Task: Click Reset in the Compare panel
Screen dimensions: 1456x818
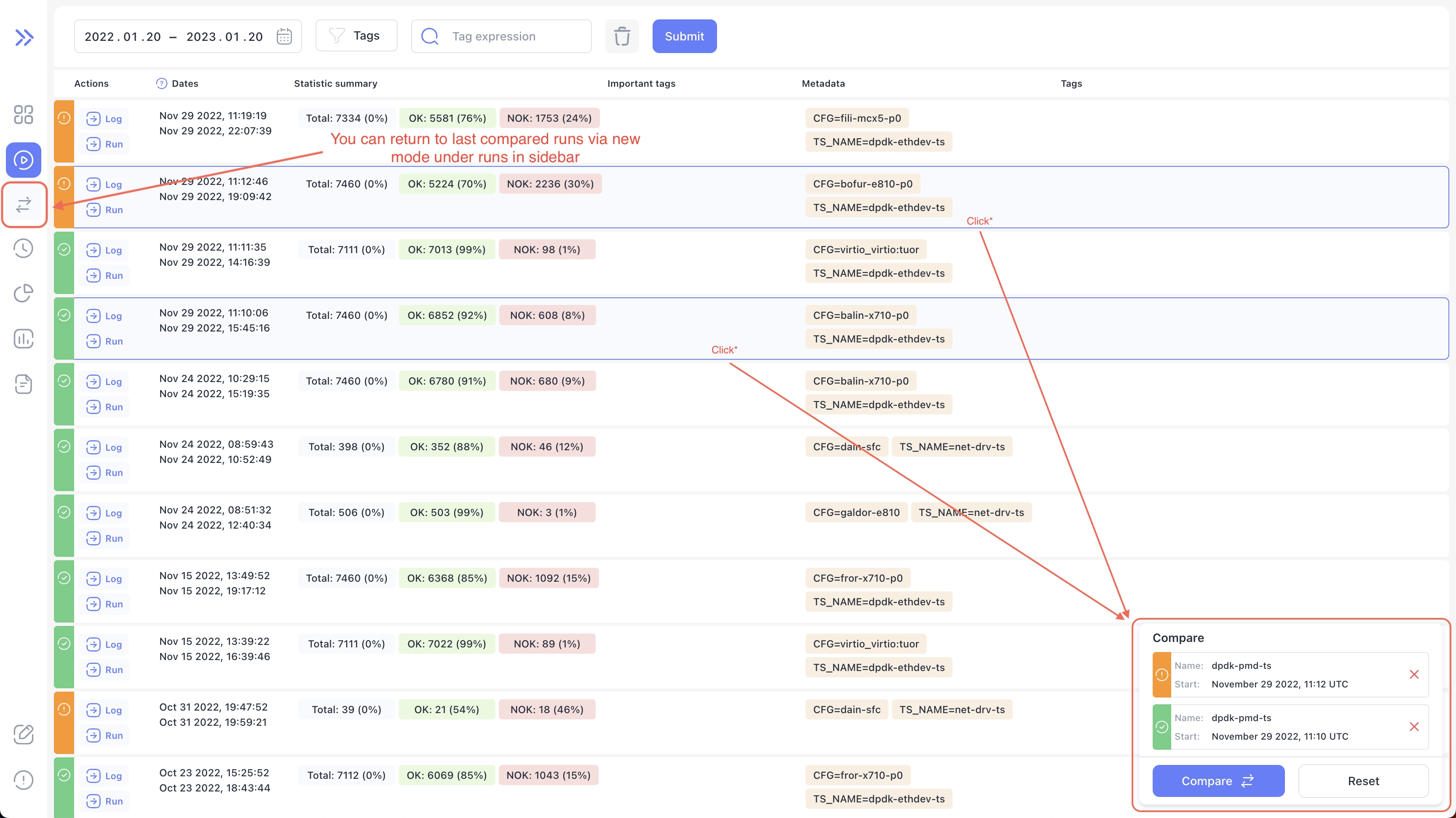Action: coord(1363,781)
